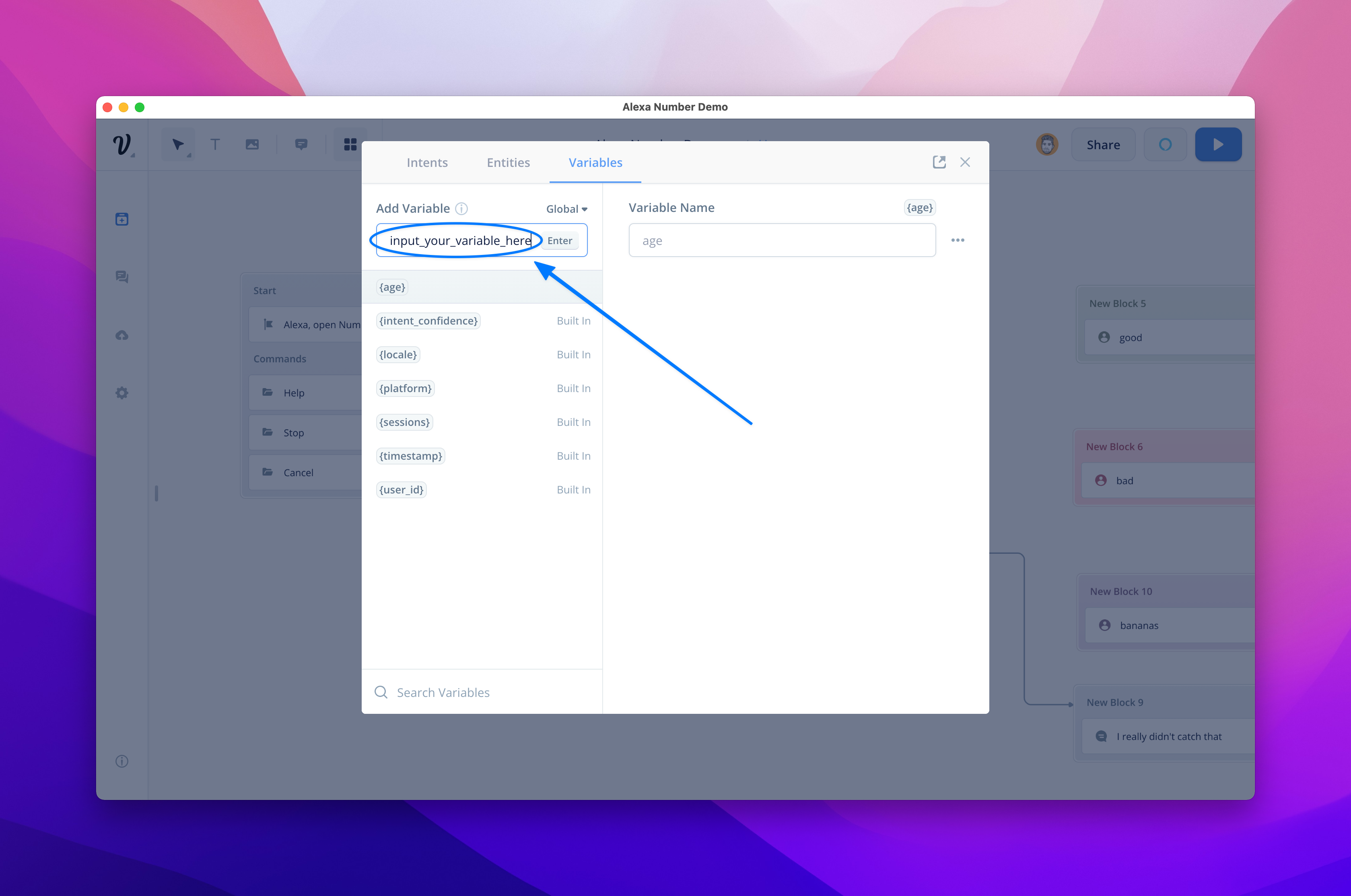Click the Add Variable input field
Image resolution: width=1351 pixels, height=896 pixels.
coord(482,240)
